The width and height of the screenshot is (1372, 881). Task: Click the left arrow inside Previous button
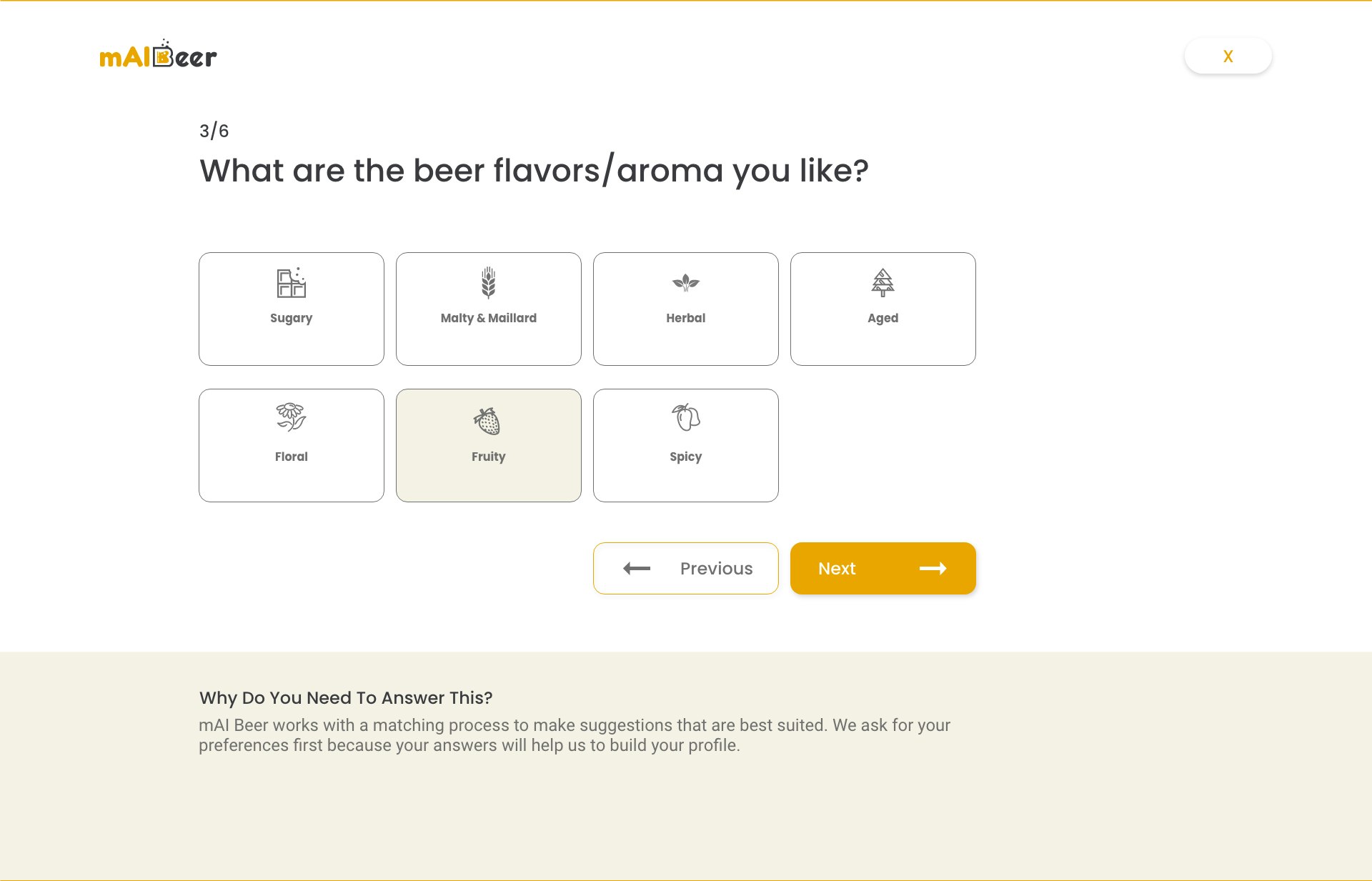click(636, 568)
